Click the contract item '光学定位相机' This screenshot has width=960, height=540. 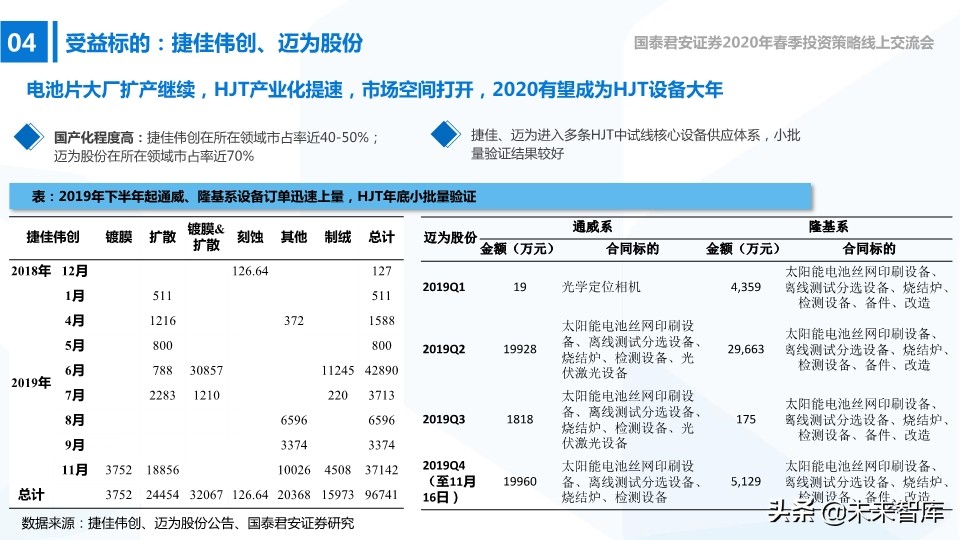pyautogui.click(x=601, y=287)
